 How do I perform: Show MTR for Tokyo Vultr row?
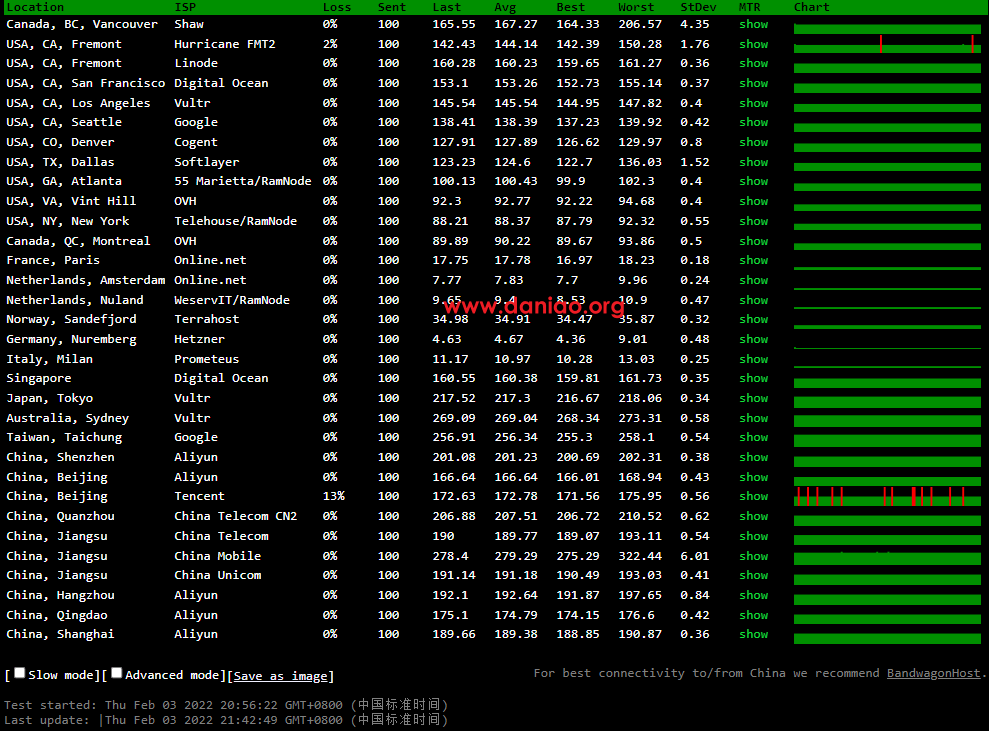tap(754, 398)
